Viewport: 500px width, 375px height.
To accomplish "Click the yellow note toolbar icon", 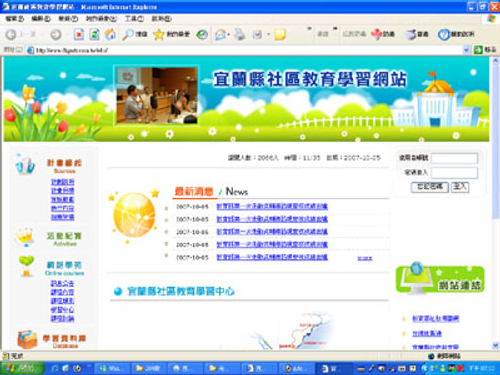I will click(x=280, y=35).
